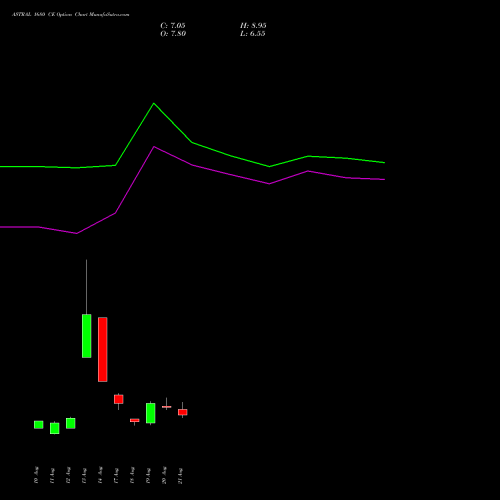Click the ASTRAL CE Options Chart title
Image resolution: width=500 pixels, height=500 pixels.
pos(70,15)
